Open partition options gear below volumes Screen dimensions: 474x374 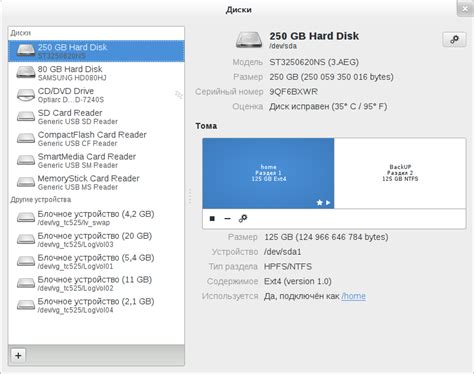(x=243, y=219)
